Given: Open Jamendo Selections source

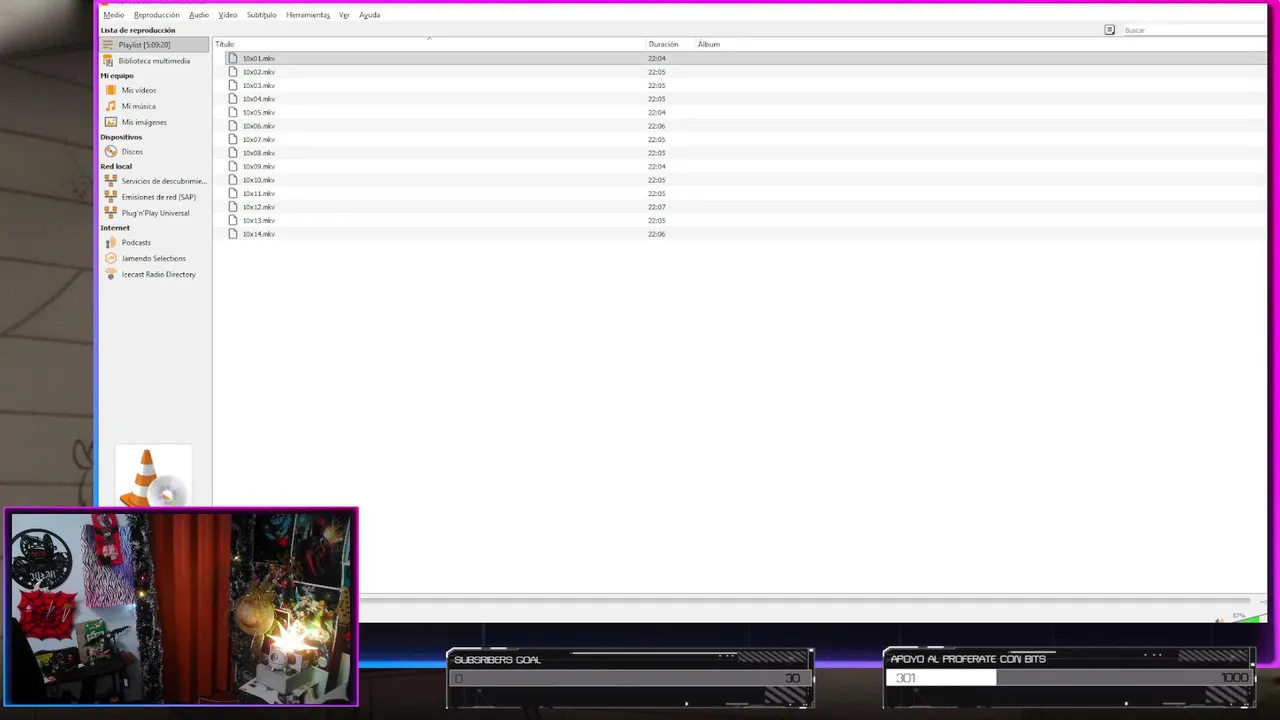Looking at the screenshot, I should (153, 258).
